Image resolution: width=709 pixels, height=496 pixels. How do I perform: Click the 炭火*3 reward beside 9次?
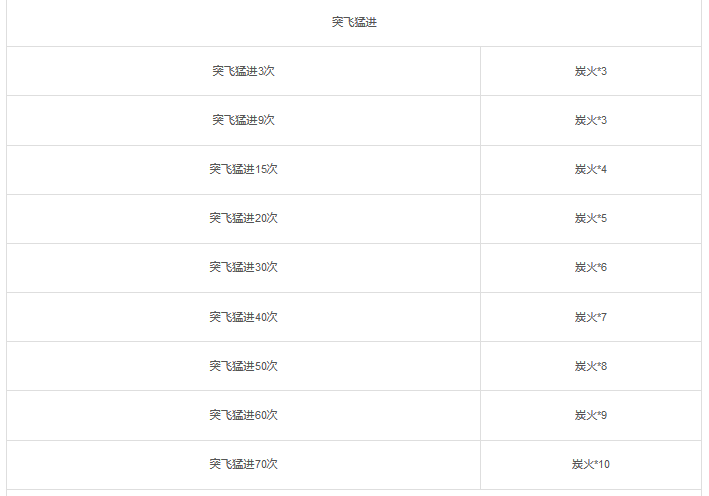pyautogui.click(x=591, y=120)
